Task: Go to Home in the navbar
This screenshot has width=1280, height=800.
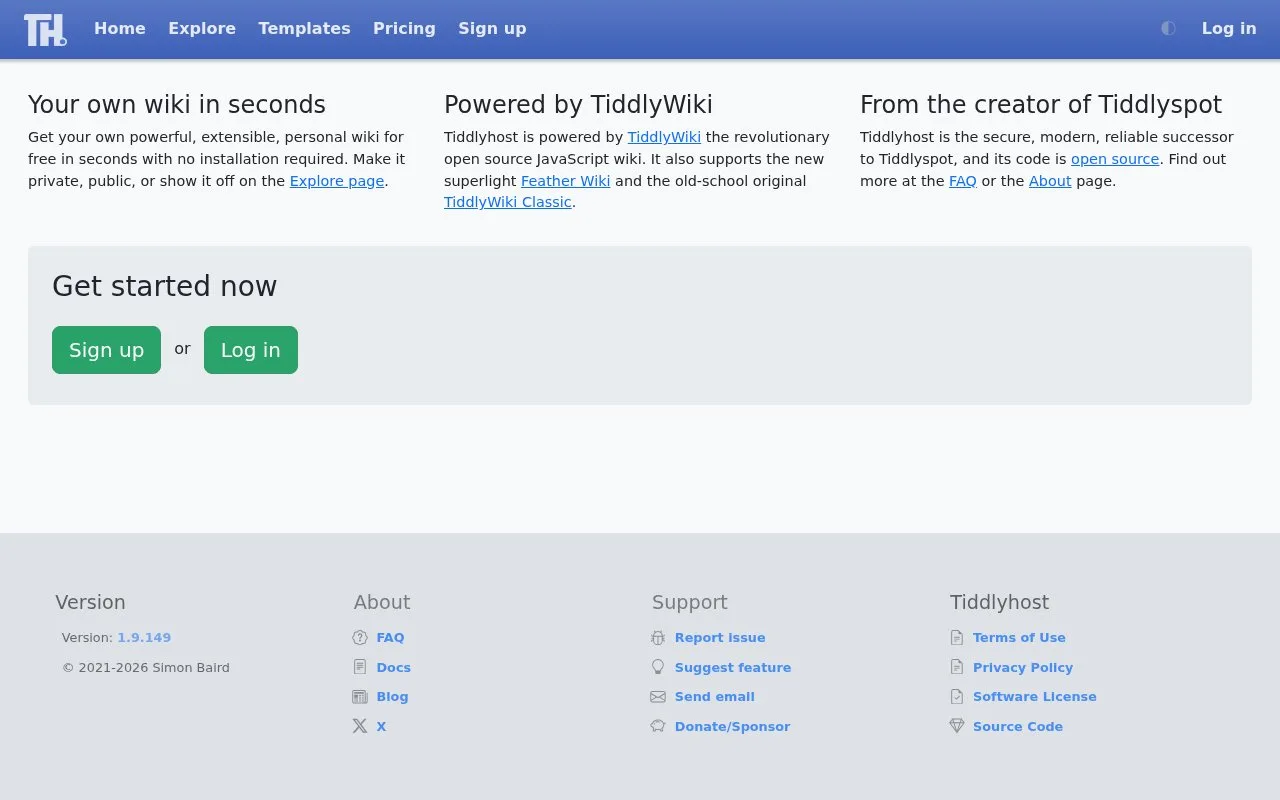Action: click(120, 29)
